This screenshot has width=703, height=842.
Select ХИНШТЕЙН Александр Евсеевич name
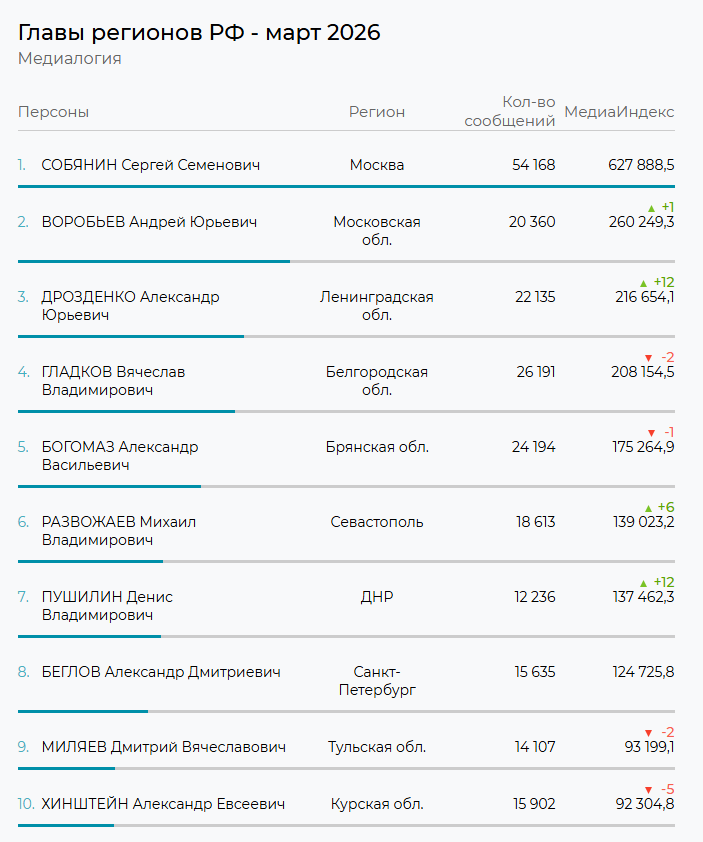tap(163, 804)
